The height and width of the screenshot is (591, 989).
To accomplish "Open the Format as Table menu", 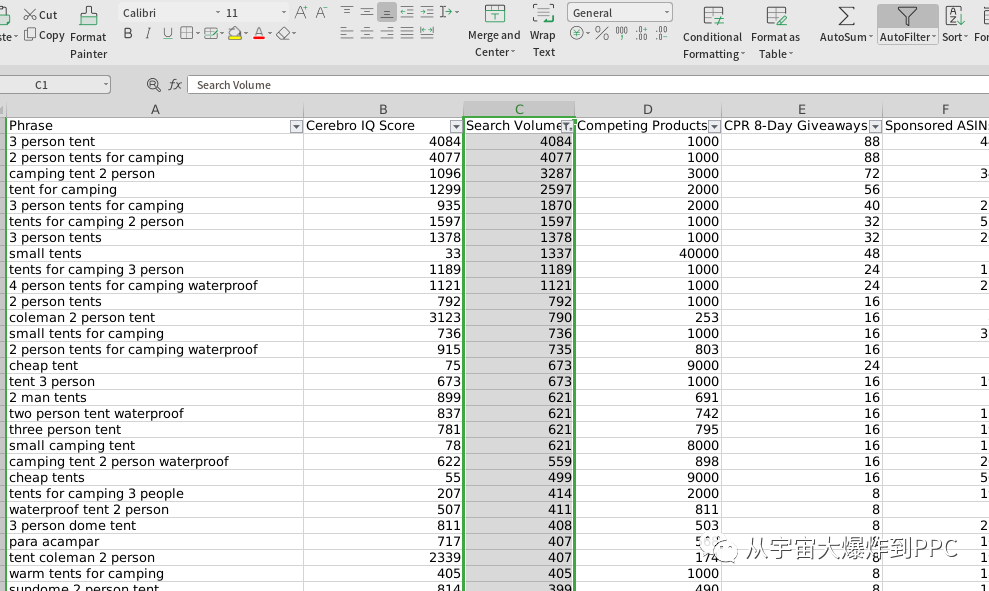I will coord(775,32).
